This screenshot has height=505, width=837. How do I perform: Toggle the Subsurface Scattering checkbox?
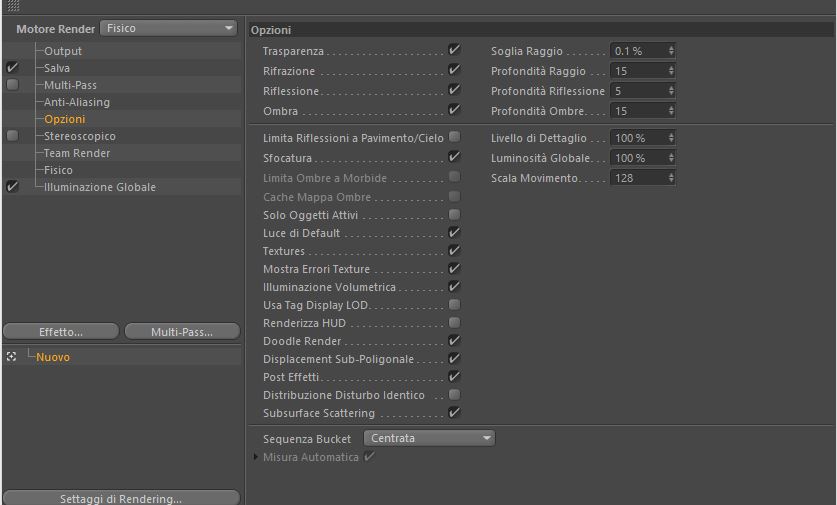pyautogui.click(x=454, y=413)
